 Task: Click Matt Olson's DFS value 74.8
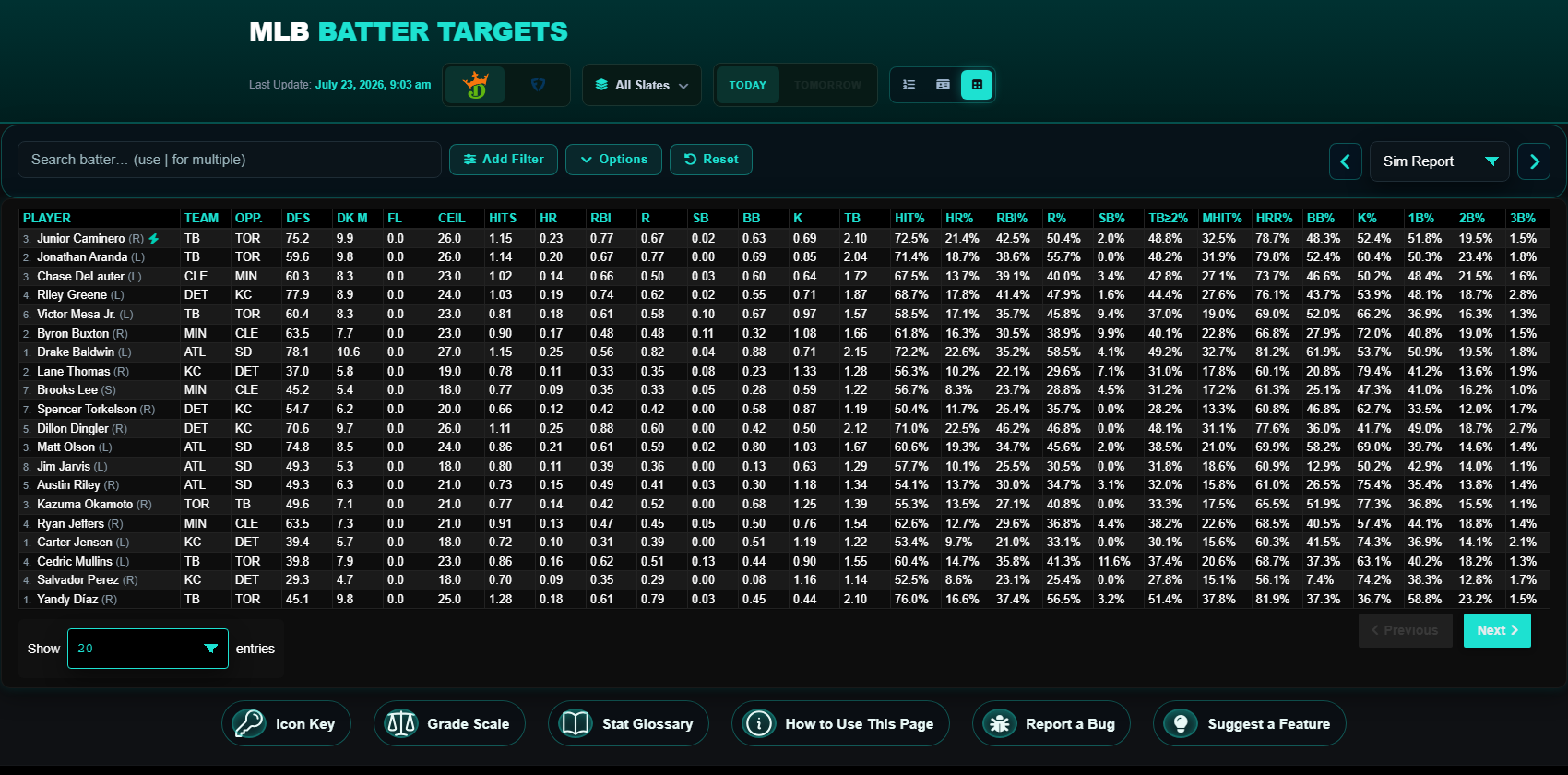tap(297, 447)
